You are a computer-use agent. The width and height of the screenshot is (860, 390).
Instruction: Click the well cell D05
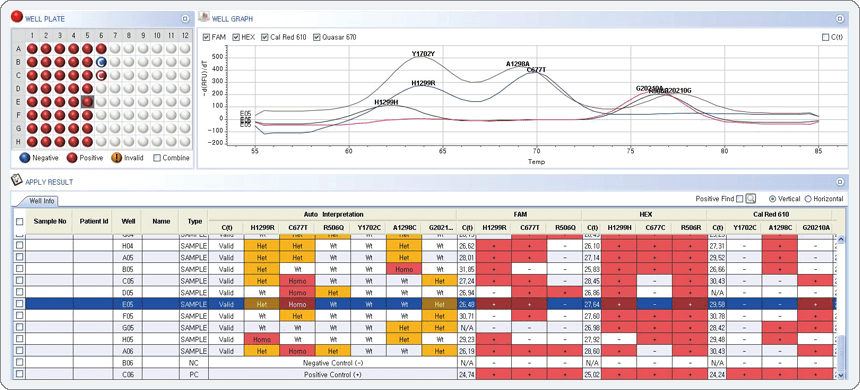pos(128,292)
